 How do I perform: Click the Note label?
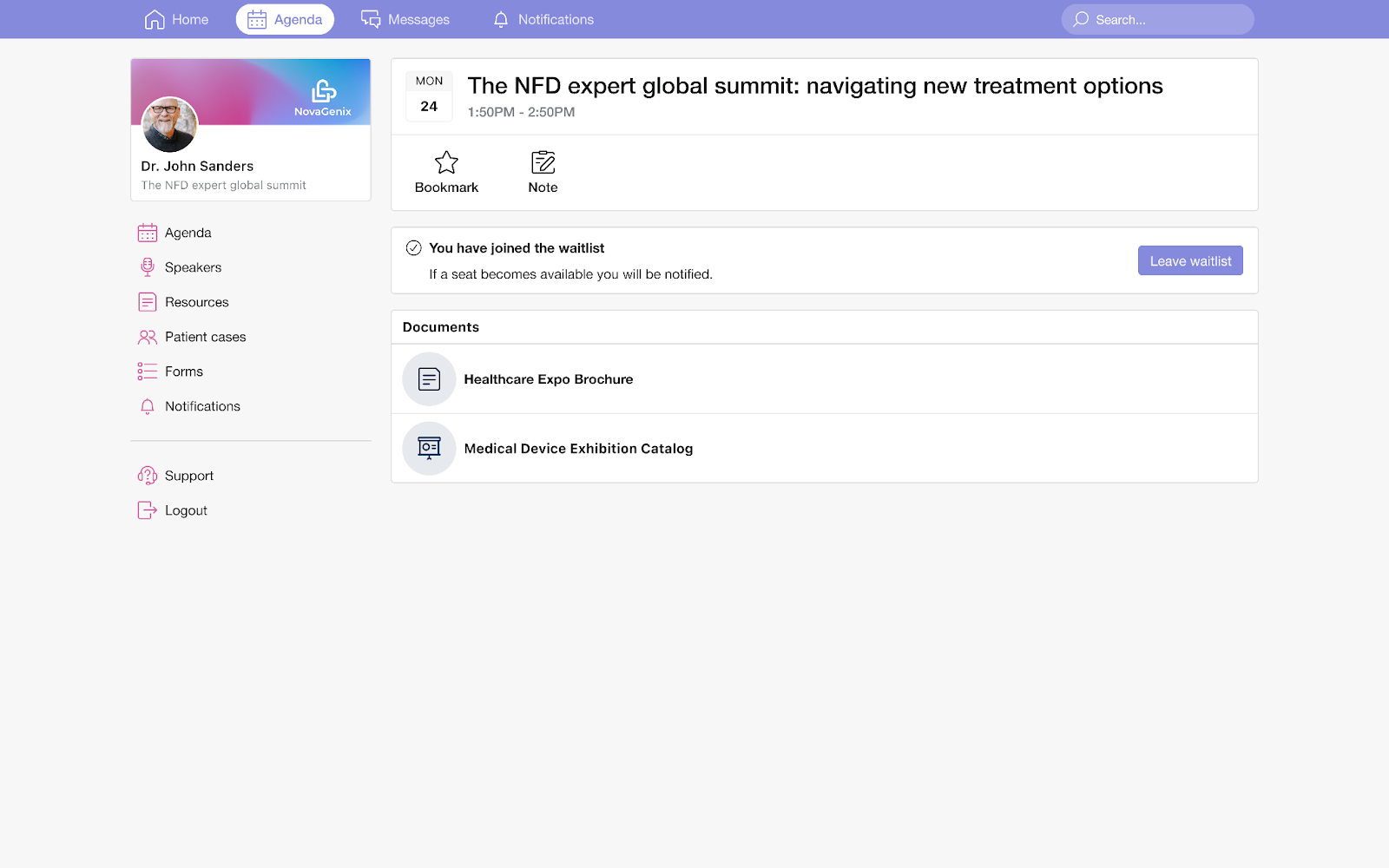543,187
